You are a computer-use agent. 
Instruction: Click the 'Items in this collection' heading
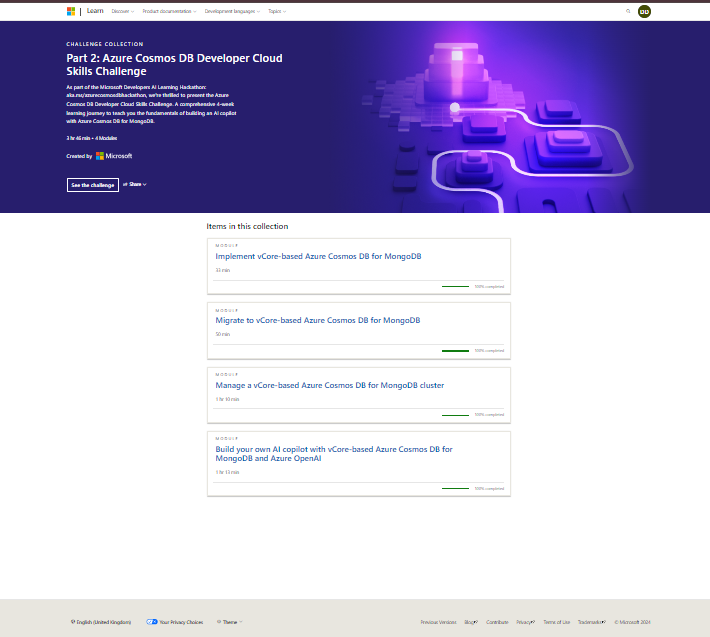(247, 226)
